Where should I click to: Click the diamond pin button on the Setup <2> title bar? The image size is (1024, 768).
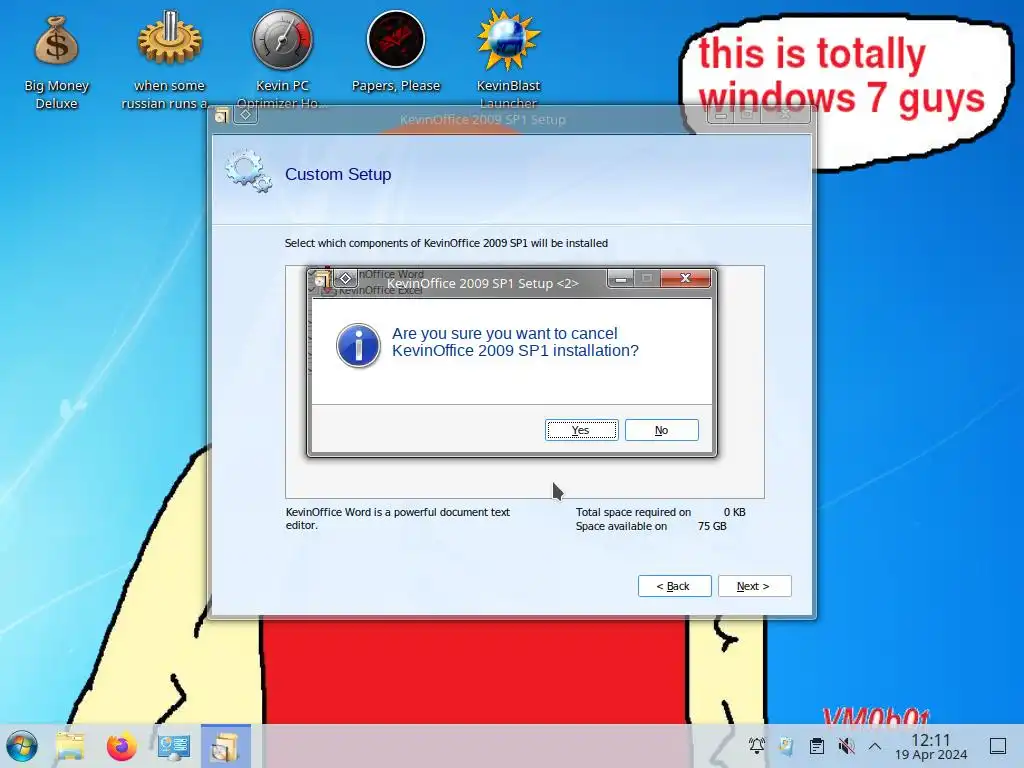(x=345, y=279)
